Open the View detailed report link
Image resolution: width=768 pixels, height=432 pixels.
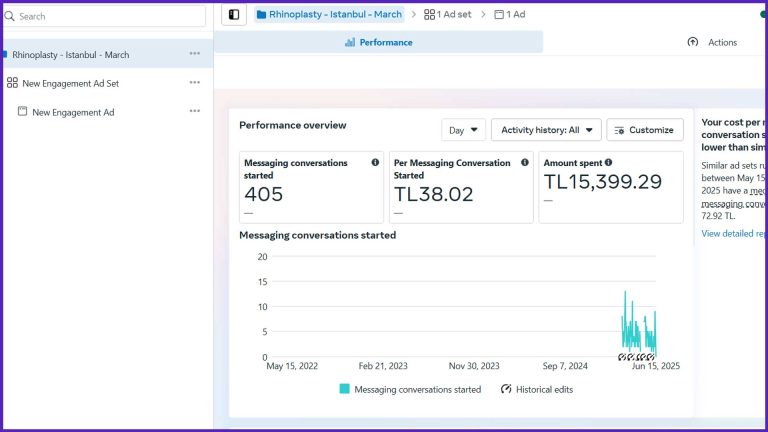coord(735,233)
